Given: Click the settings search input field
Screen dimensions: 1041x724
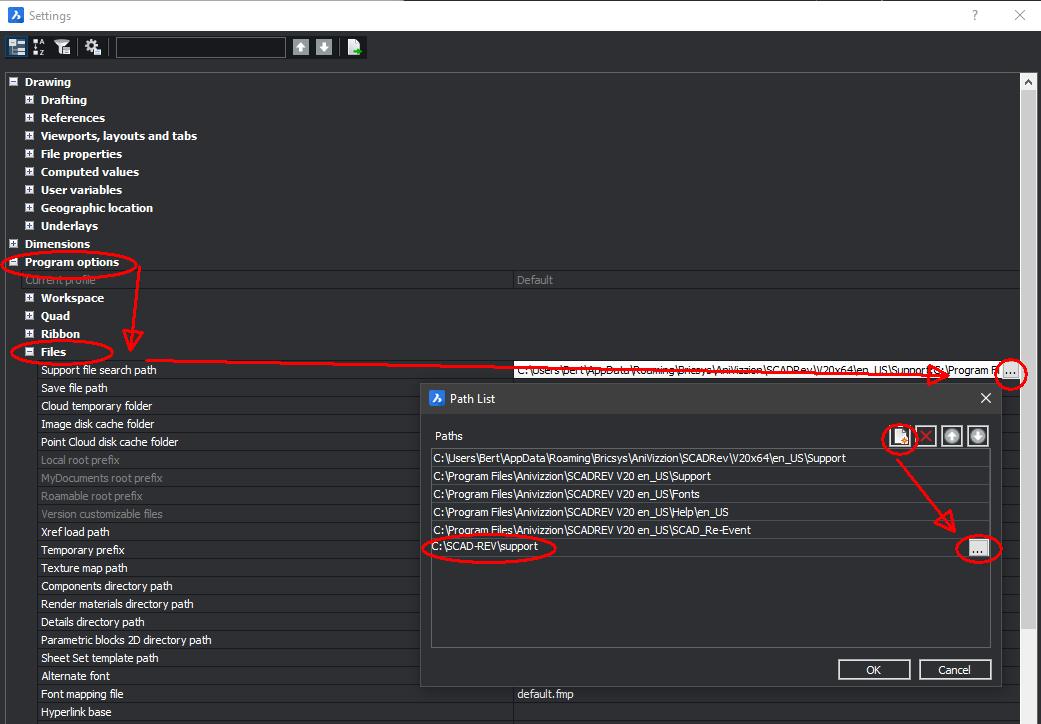Looking at the screenshot, I should 201,47.
